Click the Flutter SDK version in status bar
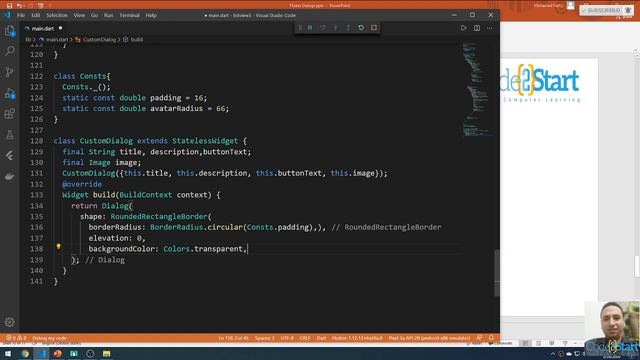Viewport: 640px width, 360px height. (357, 338)
